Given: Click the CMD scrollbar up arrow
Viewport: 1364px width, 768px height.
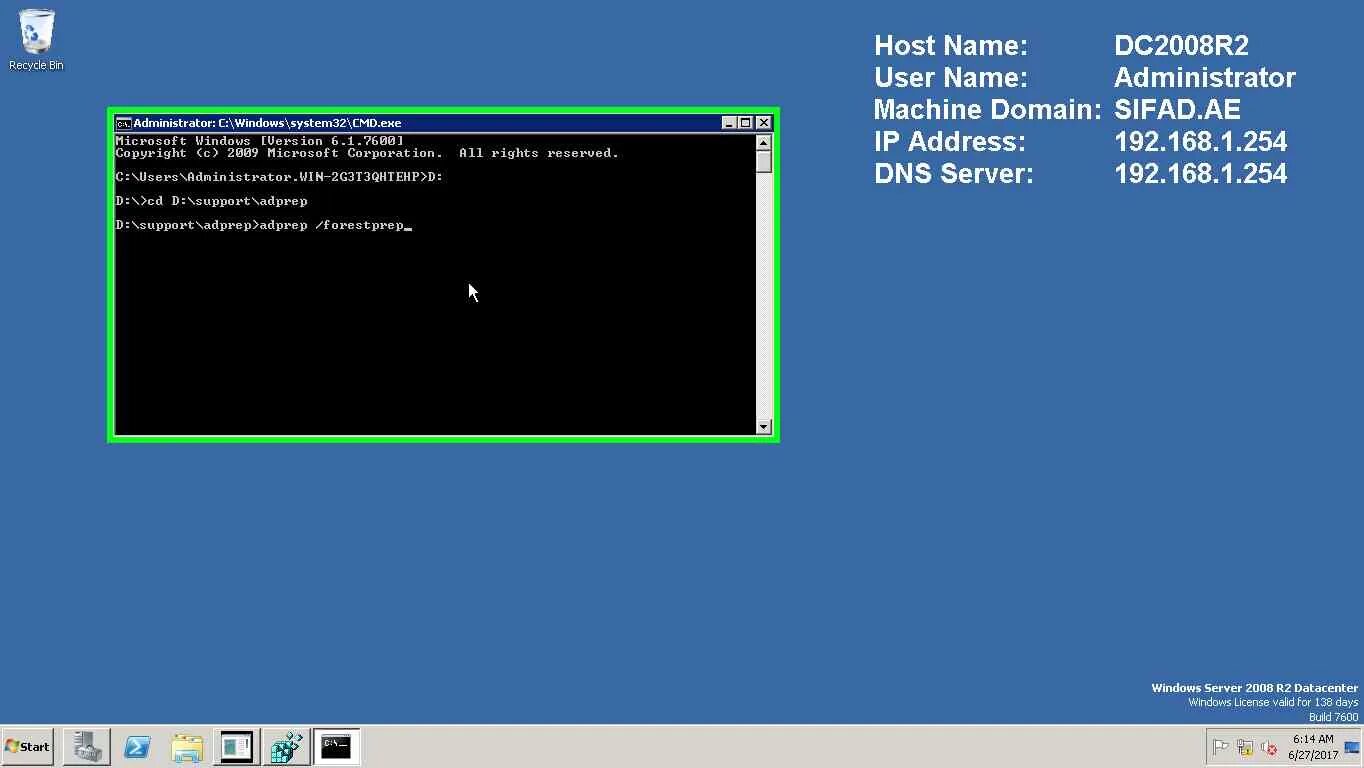Looking at the screenshot, I should (764, 142).
